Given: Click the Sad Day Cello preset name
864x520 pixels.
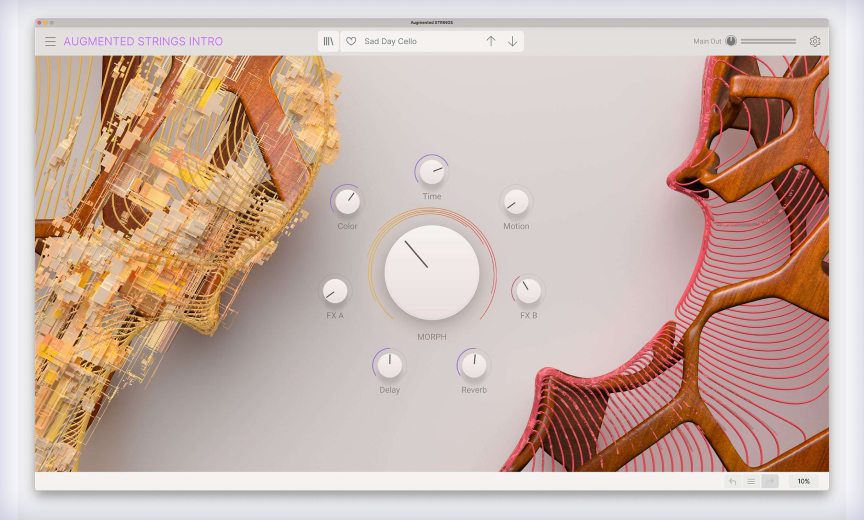Looking at the screenshot, I should tap(390, 41).
